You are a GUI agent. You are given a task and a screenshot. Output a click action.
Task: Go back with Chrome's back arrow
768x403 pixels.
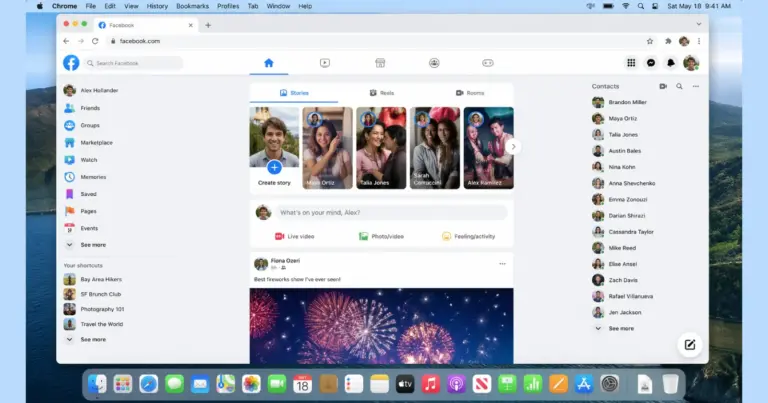pos(66,41)
